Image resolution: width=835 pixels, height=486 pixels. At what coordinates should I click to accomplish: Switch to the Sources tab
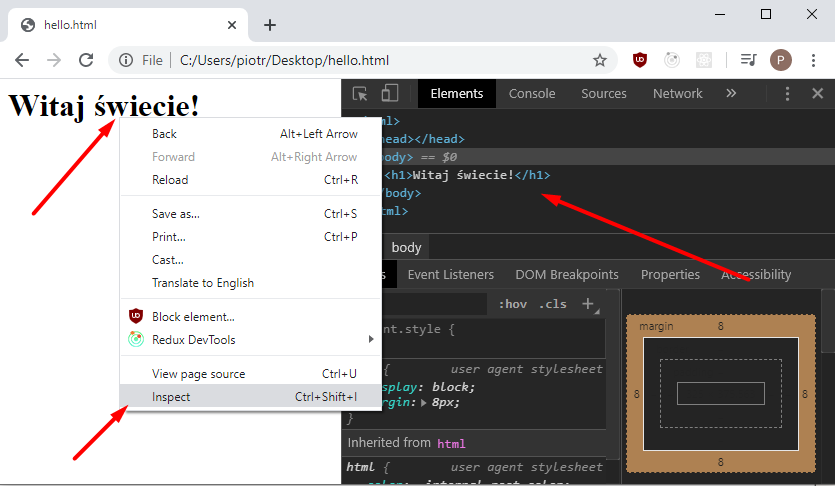coord(604,94)
